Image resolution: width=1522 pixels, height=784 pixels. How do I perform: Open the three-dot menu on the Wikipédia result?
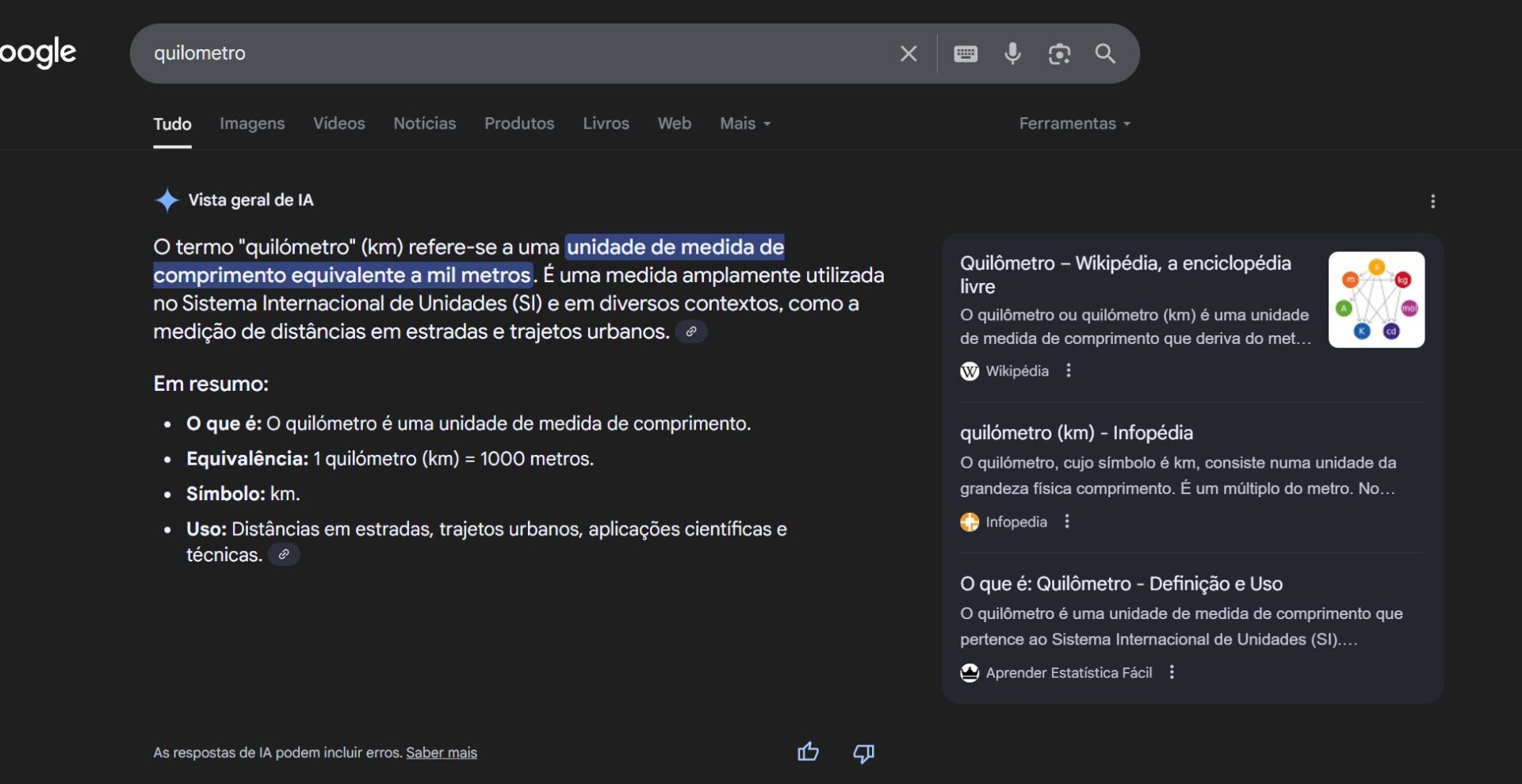pyautogui.click(x=1069, y=371)
